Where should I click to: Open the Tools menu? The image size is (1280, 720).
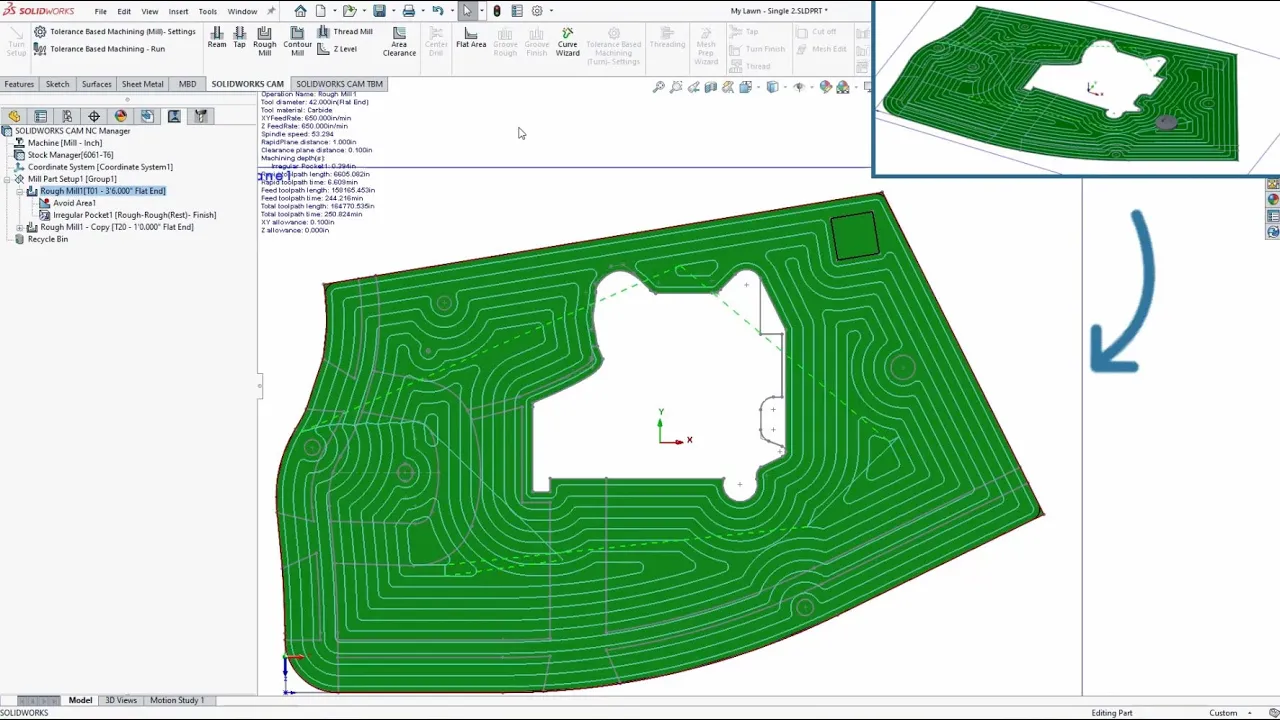[x=207, y=11]
